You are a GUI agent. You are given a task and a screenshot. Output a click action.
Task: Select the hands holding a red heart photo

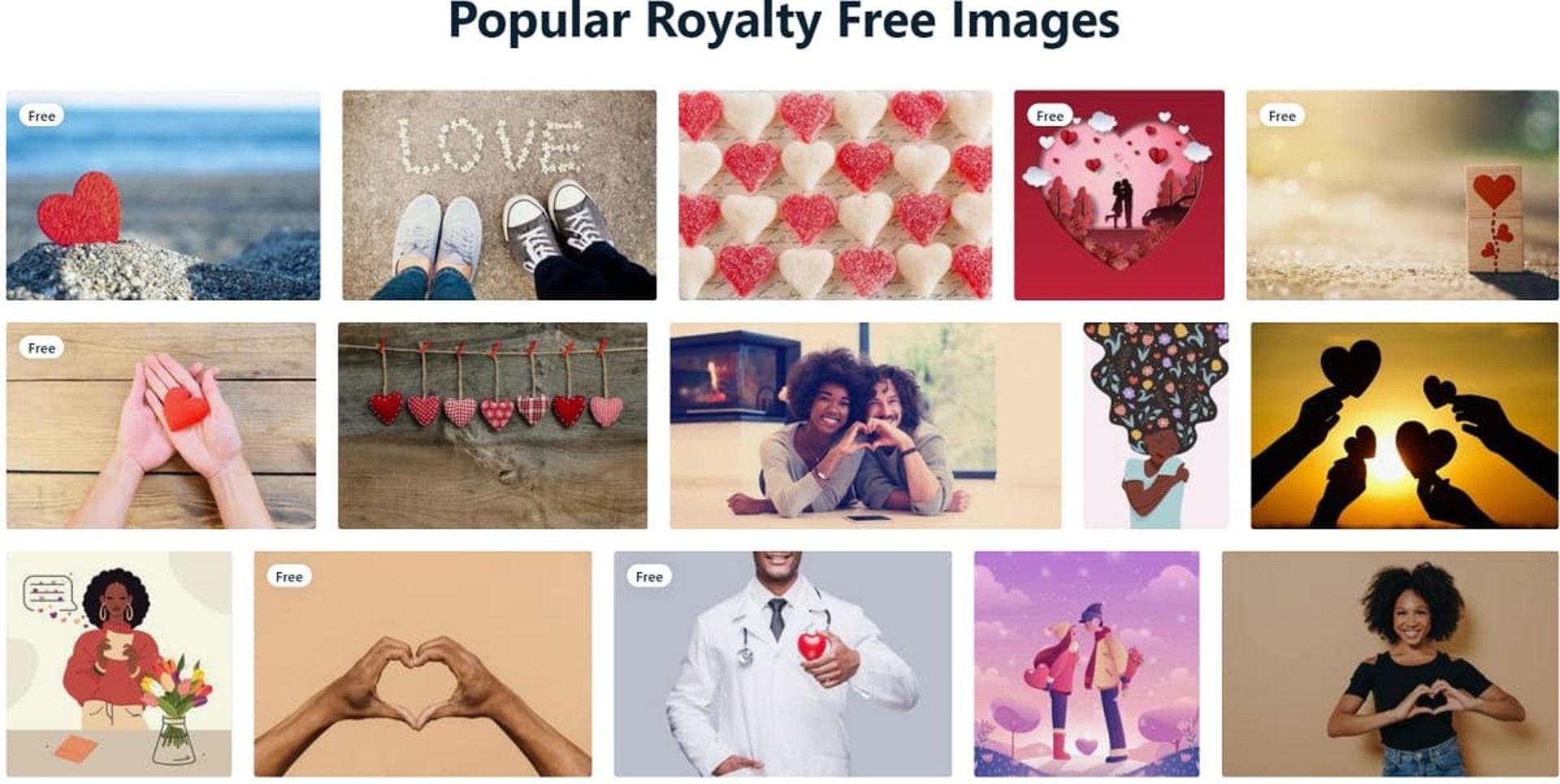pos(161,426)
